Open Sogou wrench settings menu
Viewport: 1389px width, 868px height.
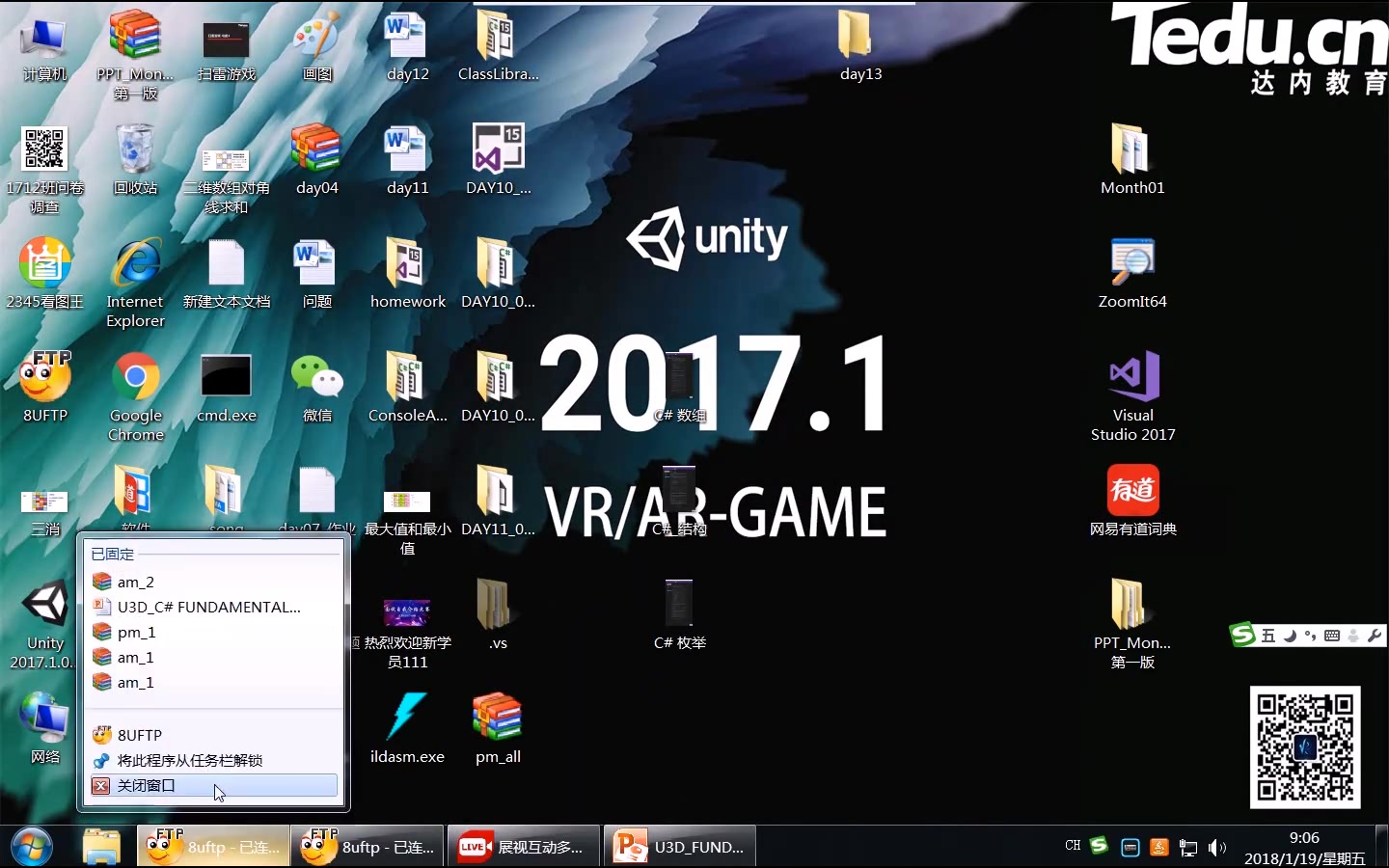(x=1375, y=635)
